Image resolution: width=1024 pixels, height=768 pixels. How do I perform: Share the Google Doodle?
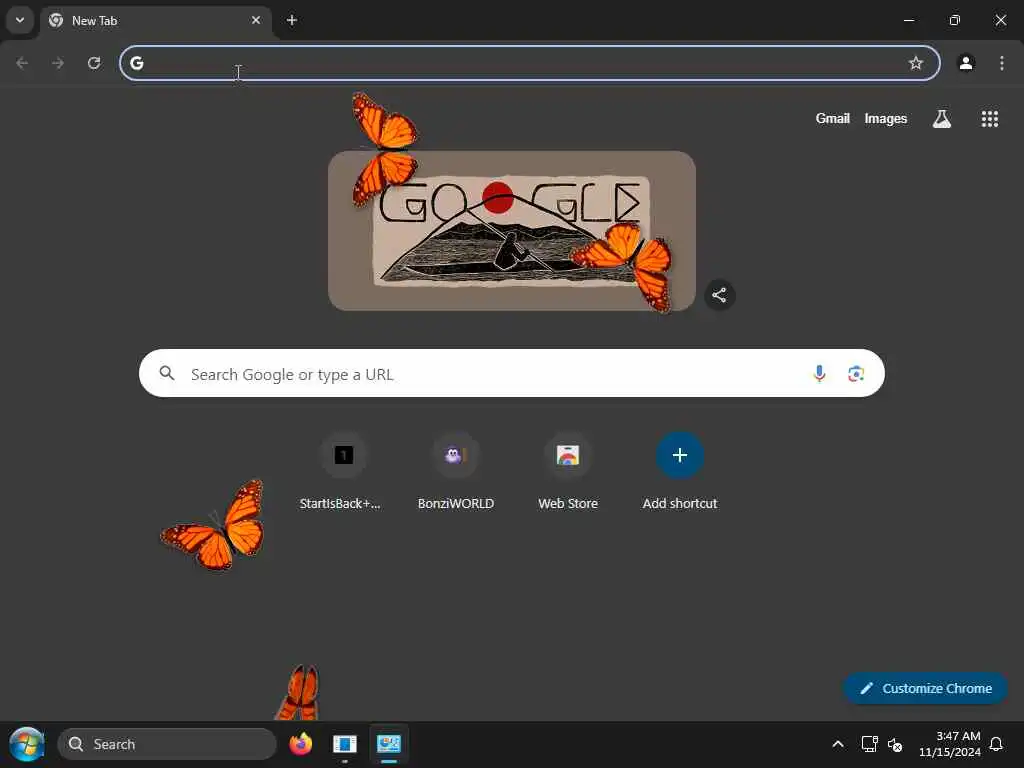[x=719, y=295]
